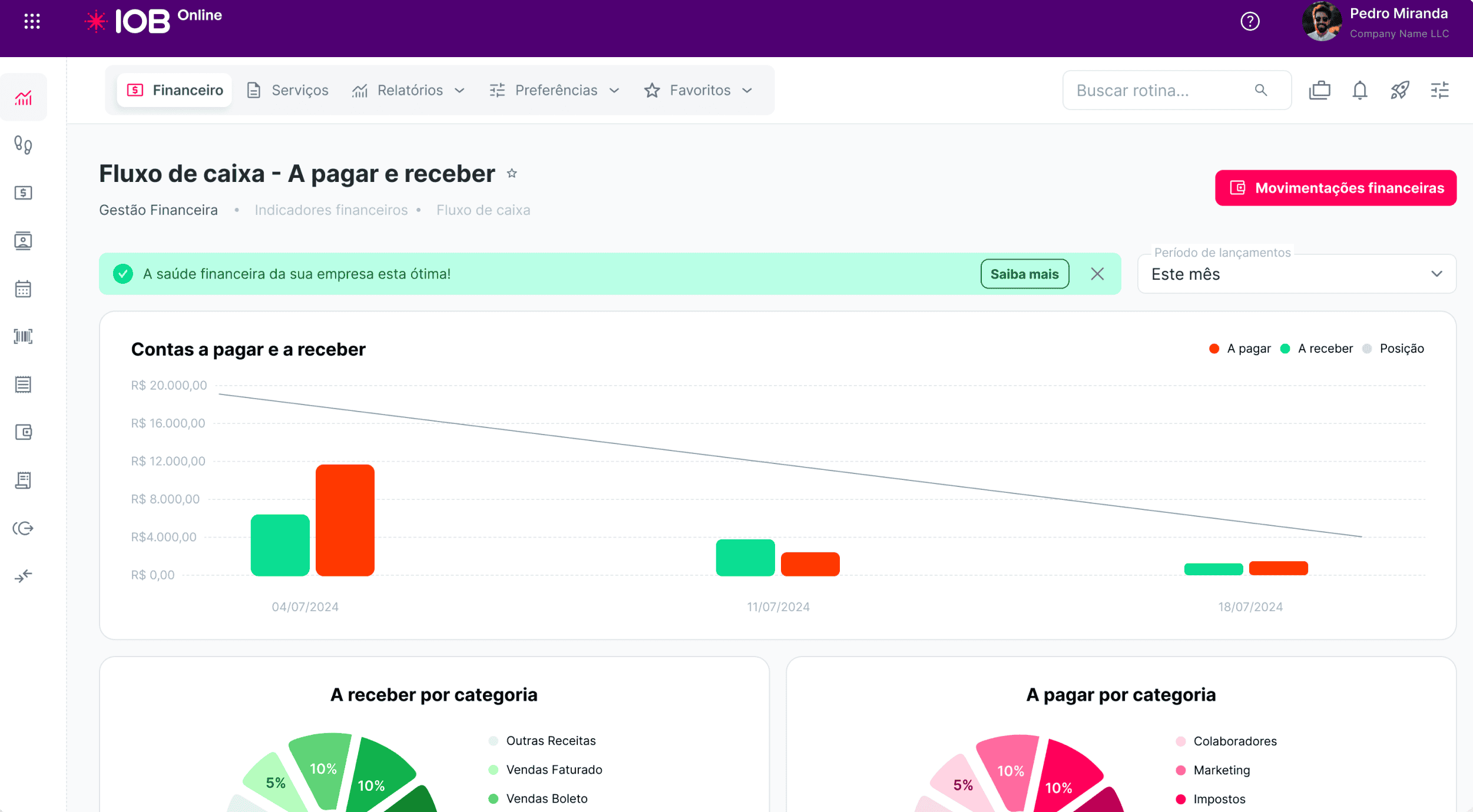This screenshot has width=1473, height=812.
Task: Open the sliders settings icon at top right
Action: (x=1440, y=90)
